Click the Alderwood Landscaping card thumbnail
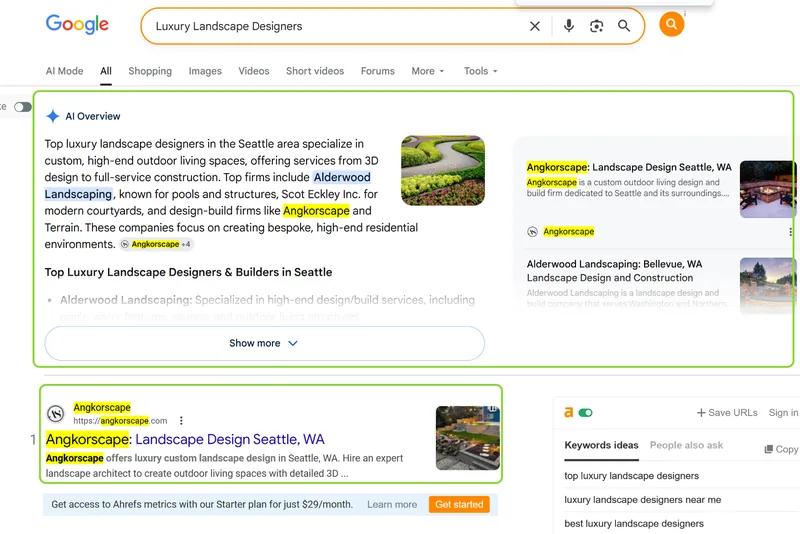 tap(768, 285)
